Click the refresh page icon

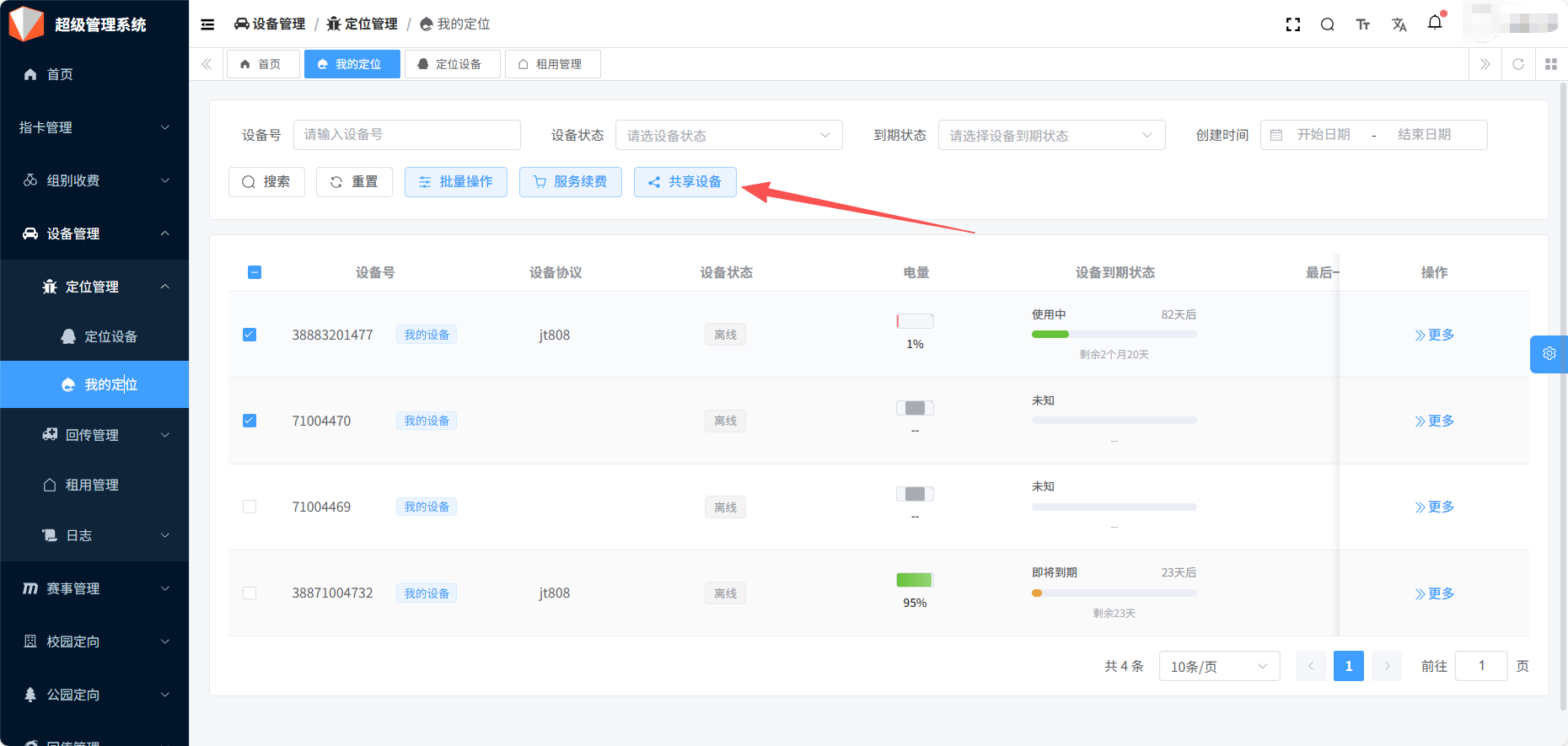pos(1518,64)
